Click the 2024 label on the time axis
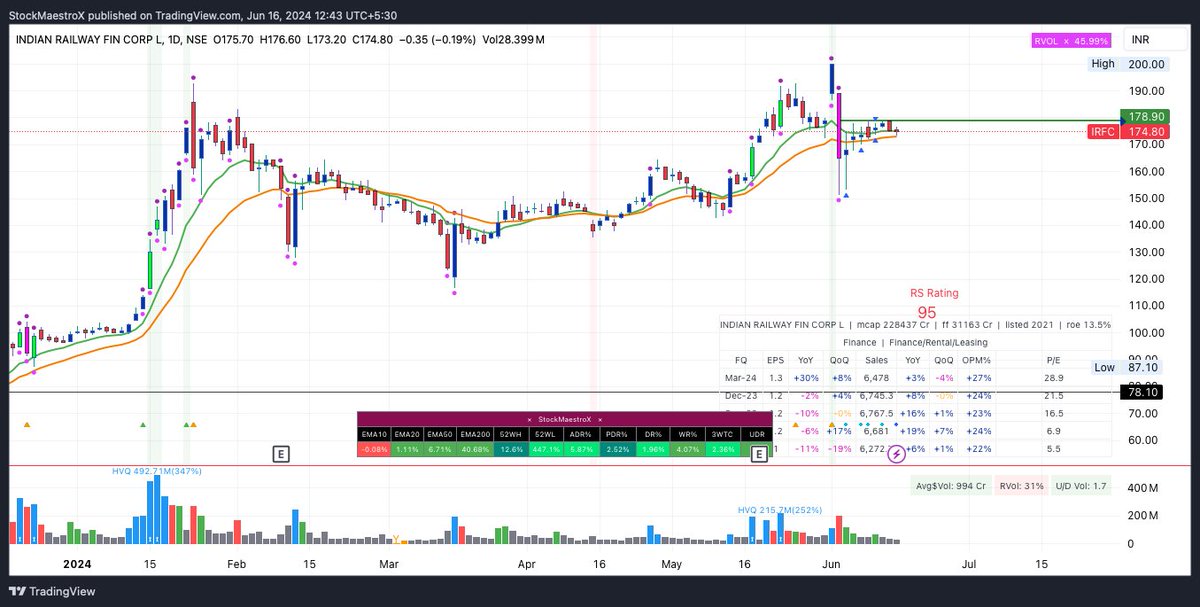 77,564
